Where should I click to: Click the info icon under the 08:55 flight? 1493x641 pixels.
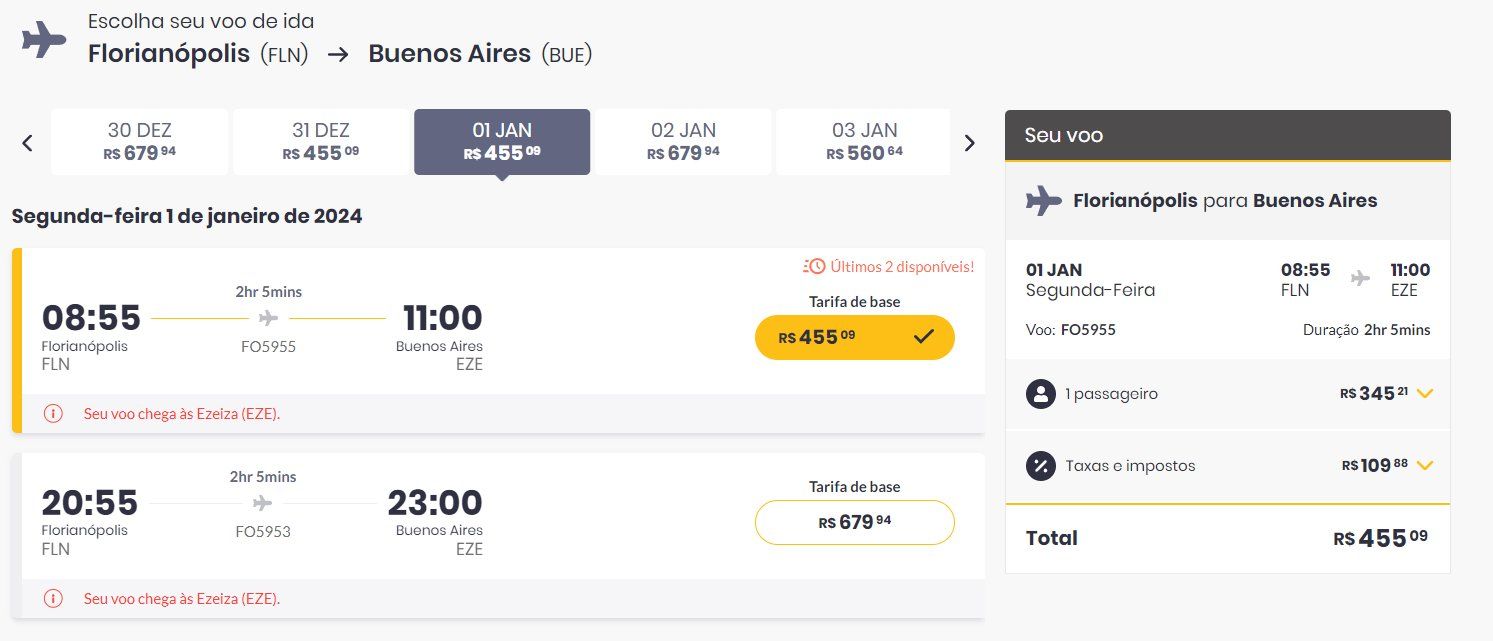[x=53, y=414]
